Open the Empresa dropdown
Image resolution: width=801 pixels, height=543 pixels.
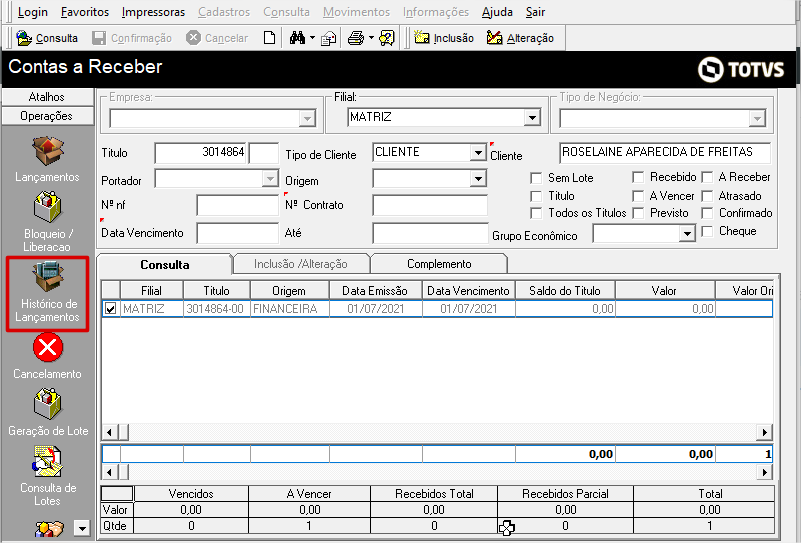click(x=307, y=119)
